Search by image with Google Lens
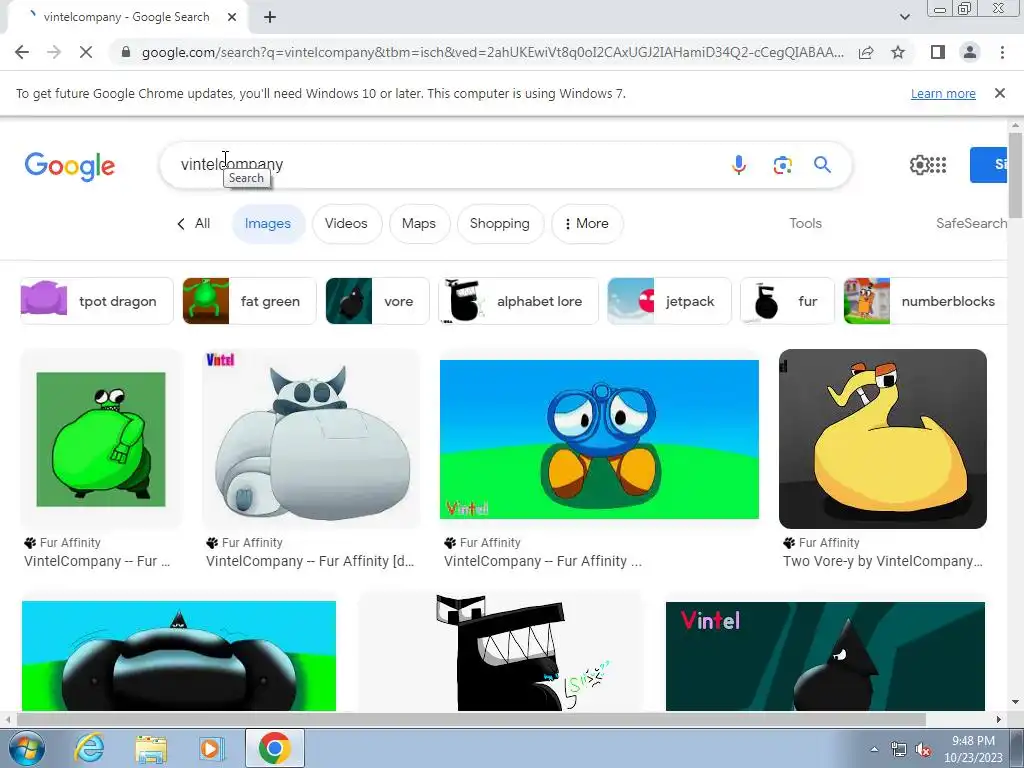This screenshot has height=768, width=1024. (x=782, y=165)
